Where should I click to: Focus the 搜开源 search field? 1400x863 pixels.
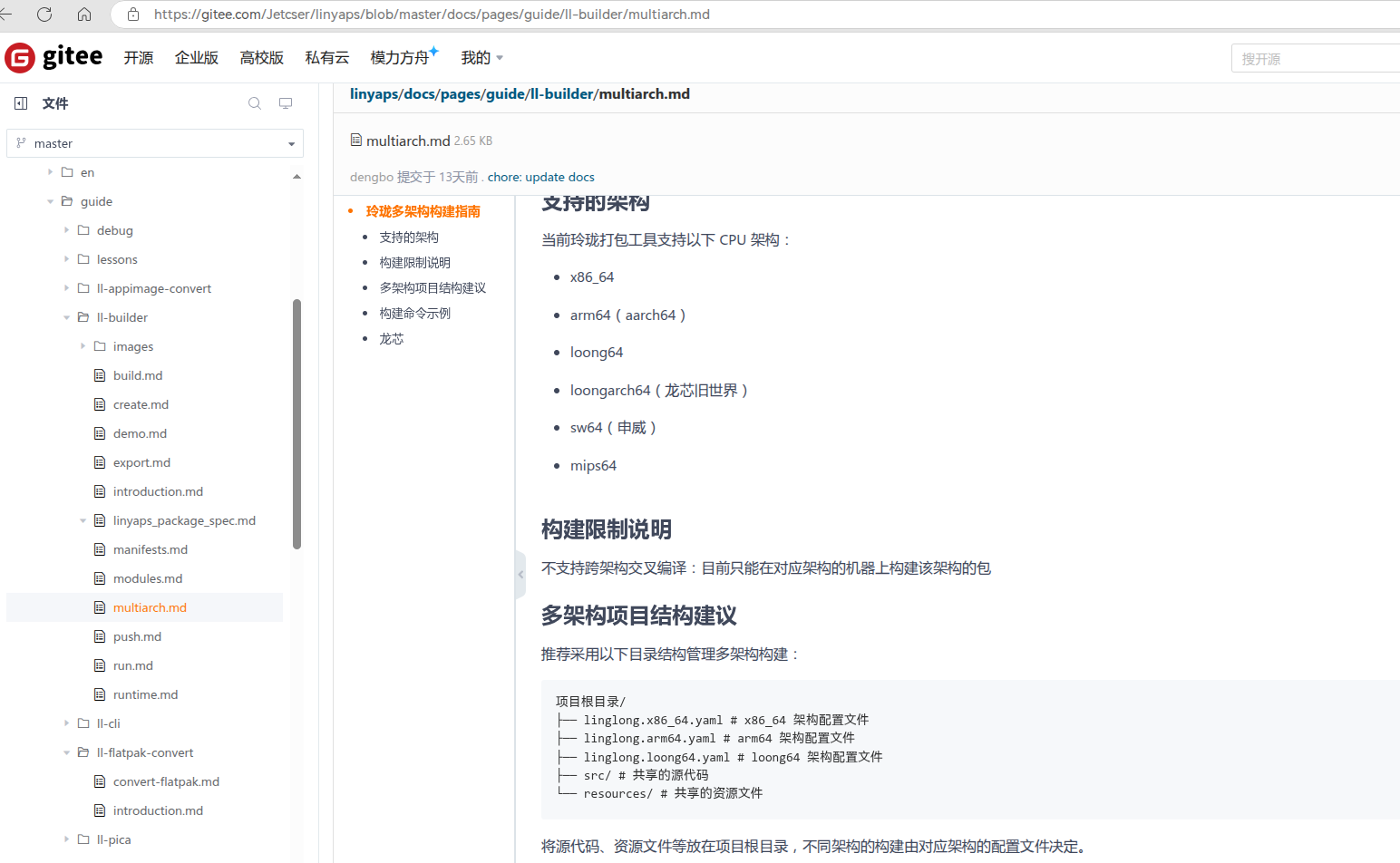pos(1316,58)
